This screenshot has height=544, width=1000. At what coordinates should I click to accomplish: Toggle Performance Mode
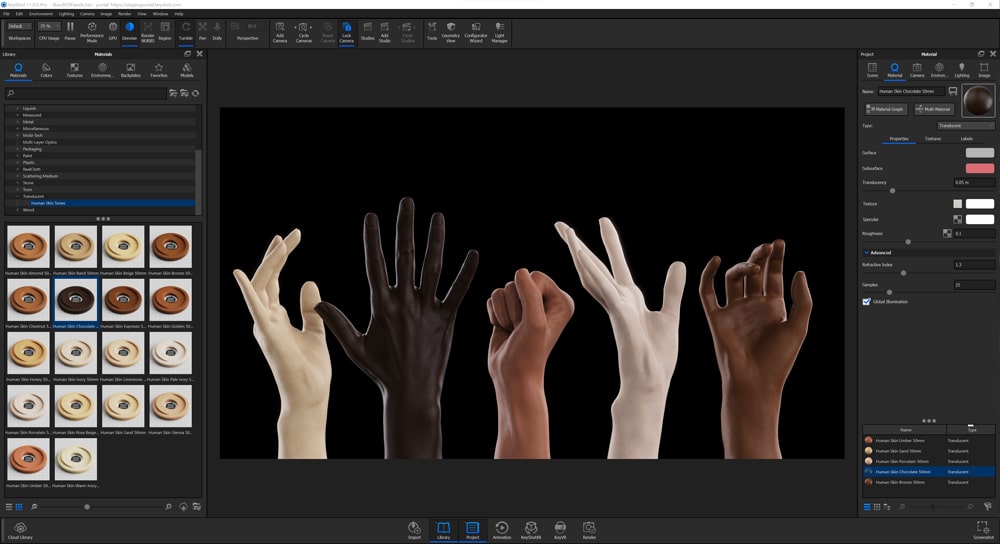pyautogui.click(x=92, y=31)
